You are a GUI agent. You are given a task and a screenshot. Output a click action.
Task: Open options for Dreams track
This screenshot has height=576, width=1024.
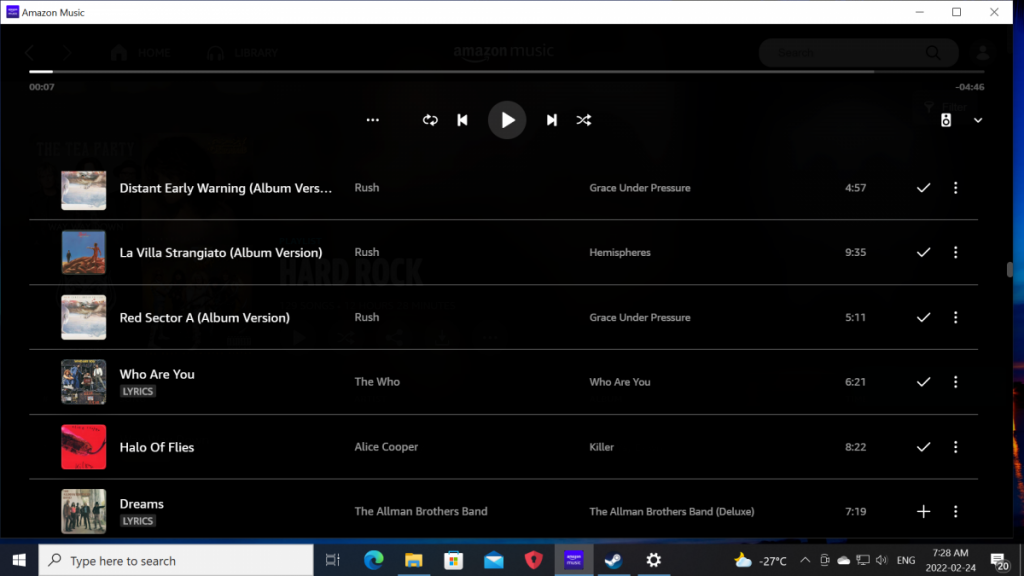[x=955, y=511]
